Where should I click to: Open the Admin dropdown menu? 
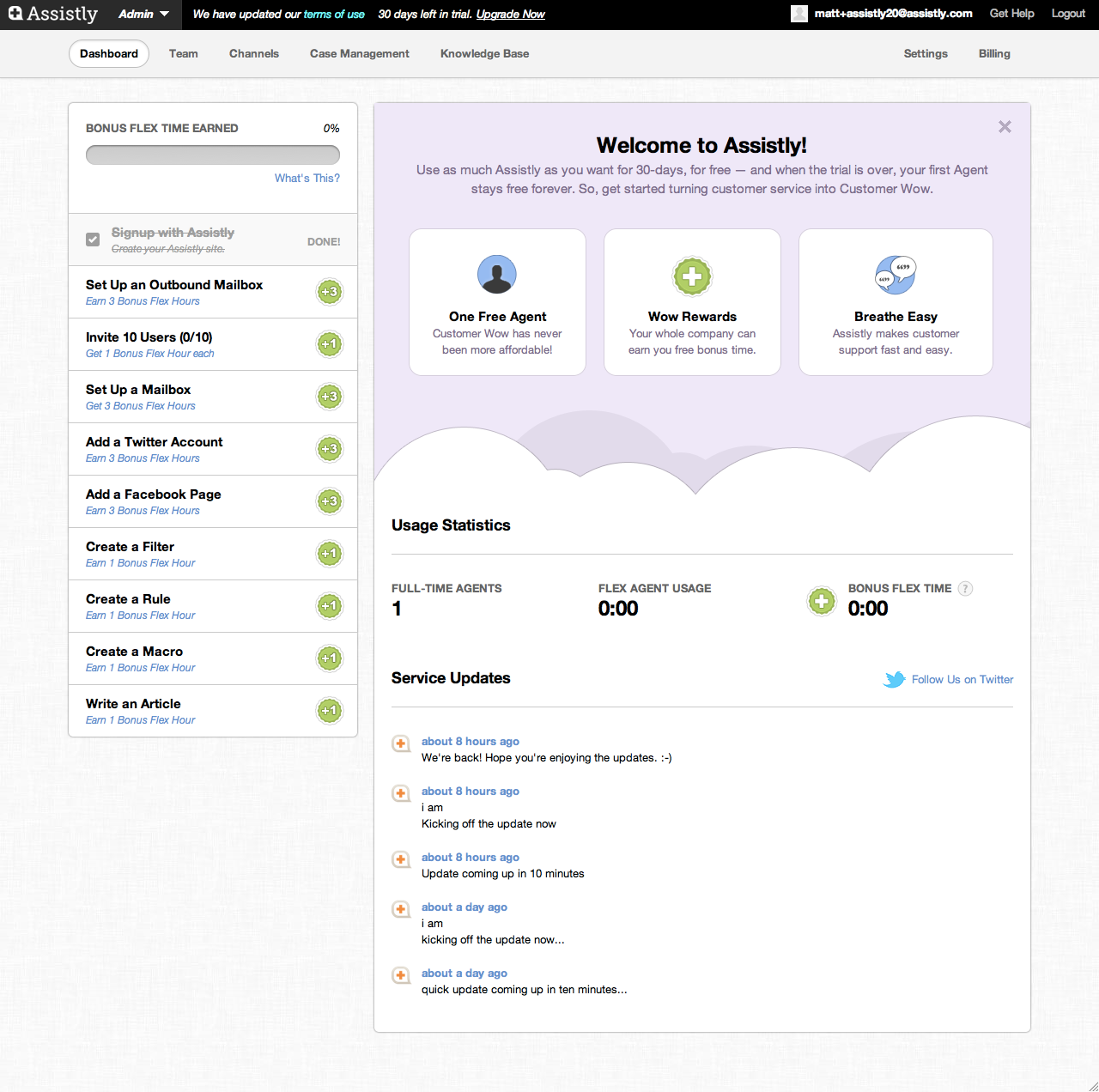143,15
